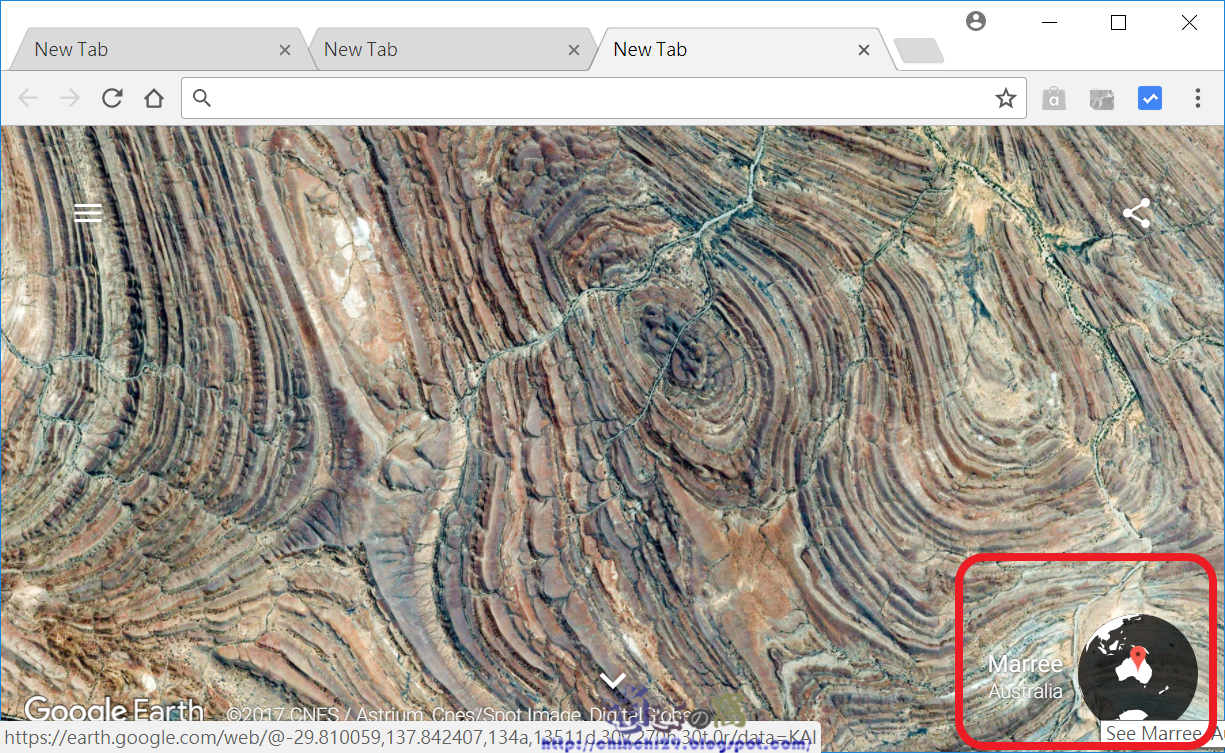Minimize the Chrome window
1225x753 pixels.
tap(1049, 22)
